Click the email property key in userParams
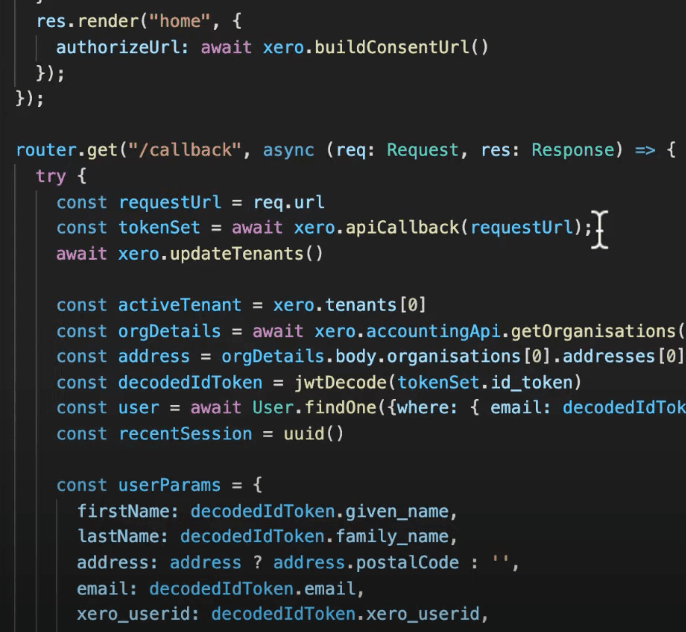This screenshot has width=686, height=632. click(103, 589)
